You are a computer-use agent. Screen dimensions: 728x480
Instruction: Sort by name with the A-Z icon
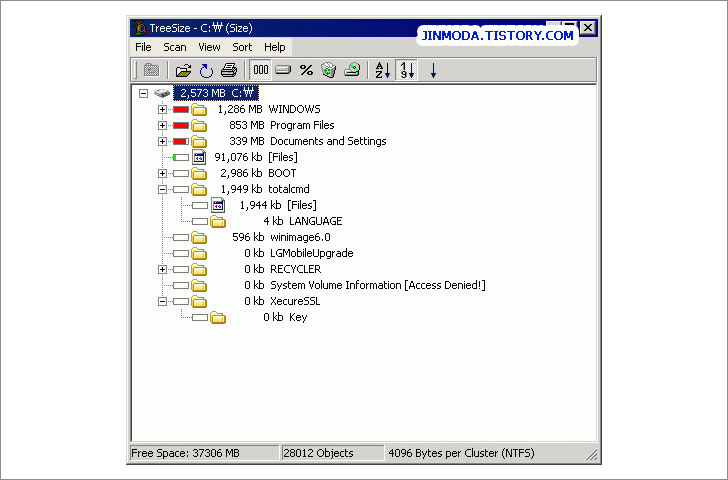click(383, 71)
